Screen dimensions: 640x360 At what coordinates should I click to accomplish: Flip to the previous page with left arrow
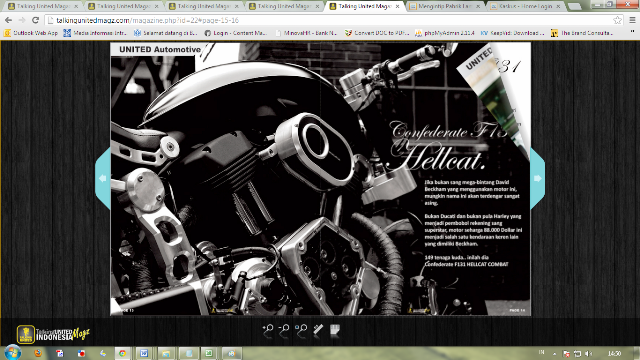103,178
